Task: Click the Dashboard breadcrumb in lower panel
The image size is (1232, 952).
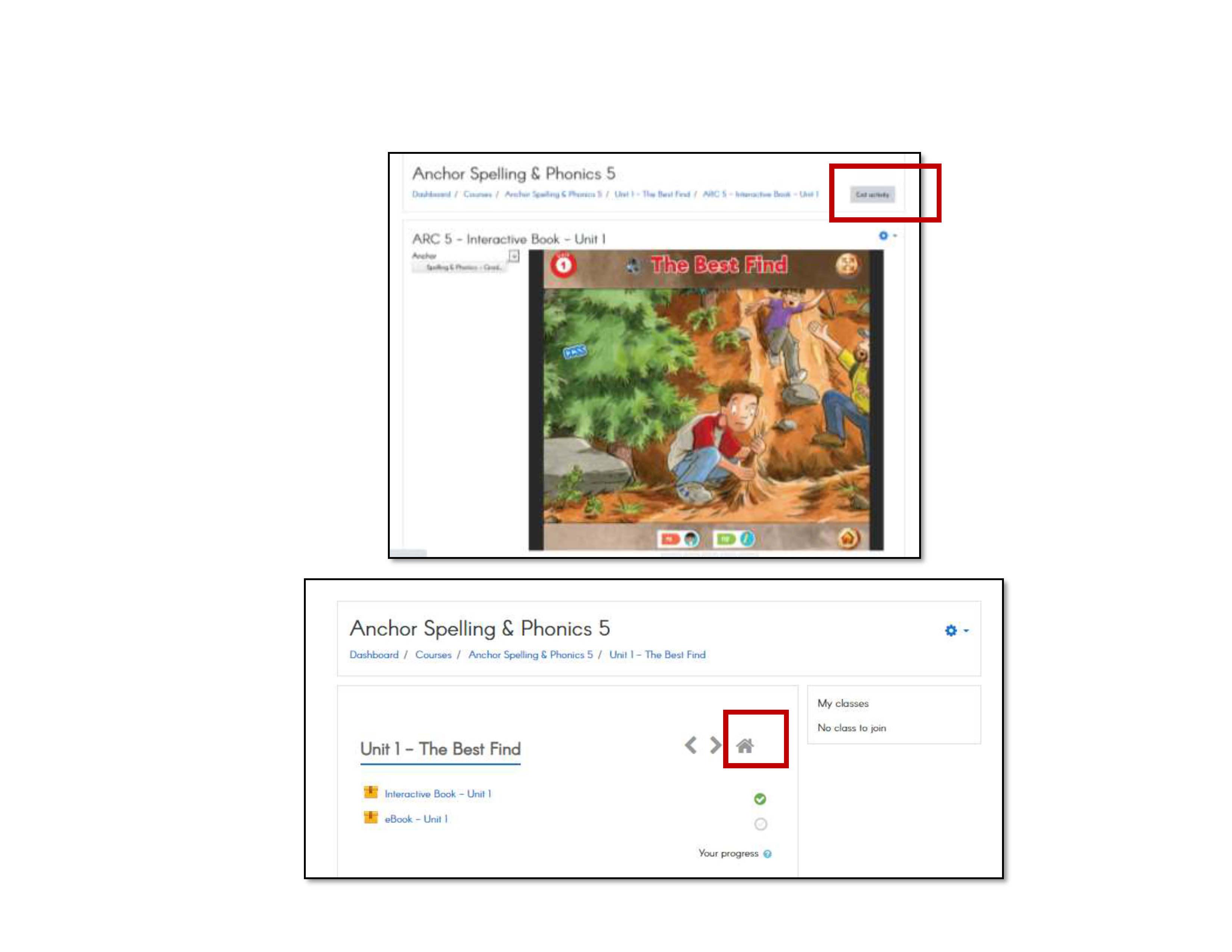Action: point(373,655)
